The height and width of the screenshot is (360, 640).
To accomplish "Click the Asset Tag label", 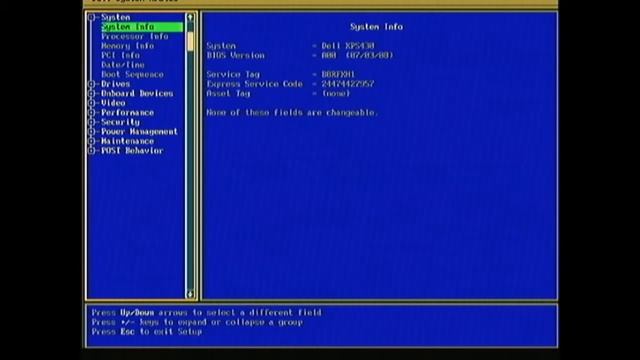I will tap(228, 93).
